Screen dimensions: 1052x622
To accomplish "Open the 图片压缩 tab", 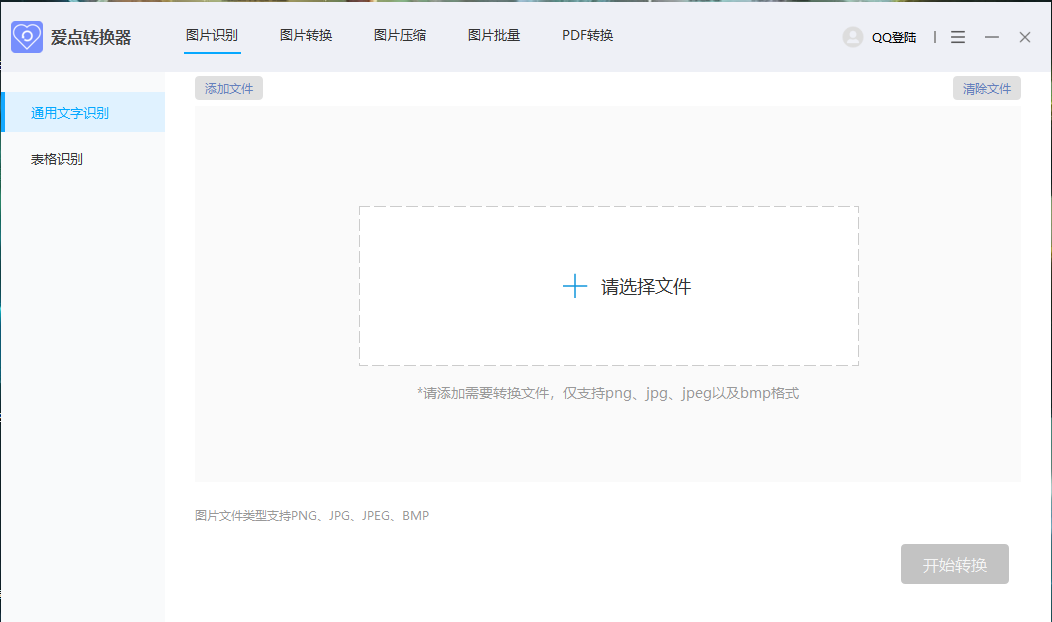I will click(400, 34).
